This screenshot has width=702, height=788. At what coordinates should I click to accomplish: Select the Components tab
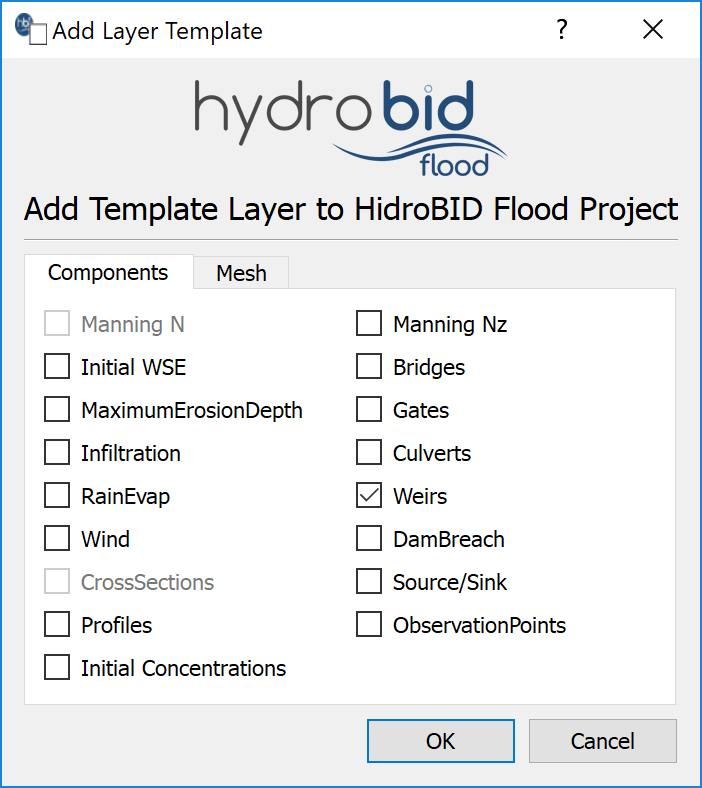(108, 272)
